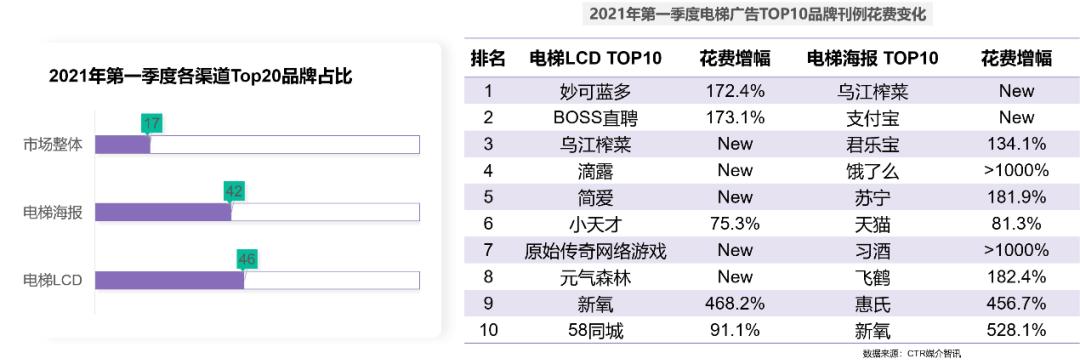
Task: Select the purple 市场整体 bar
Action: click(x=123, y=145)
